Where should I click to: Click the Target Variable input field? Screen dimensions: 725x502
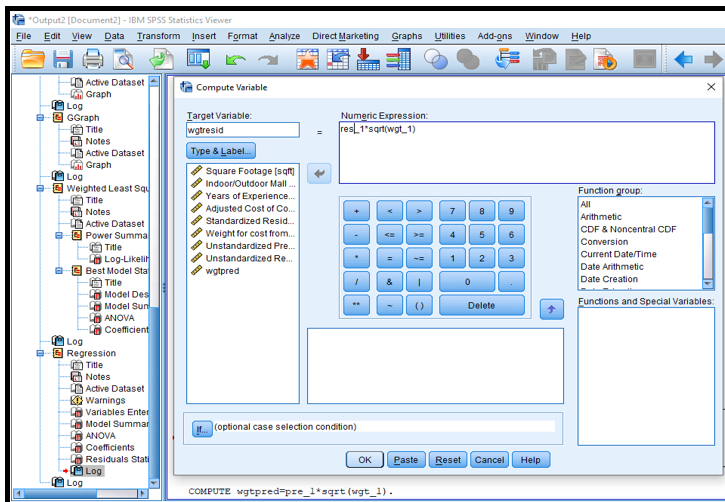point(243,130)
